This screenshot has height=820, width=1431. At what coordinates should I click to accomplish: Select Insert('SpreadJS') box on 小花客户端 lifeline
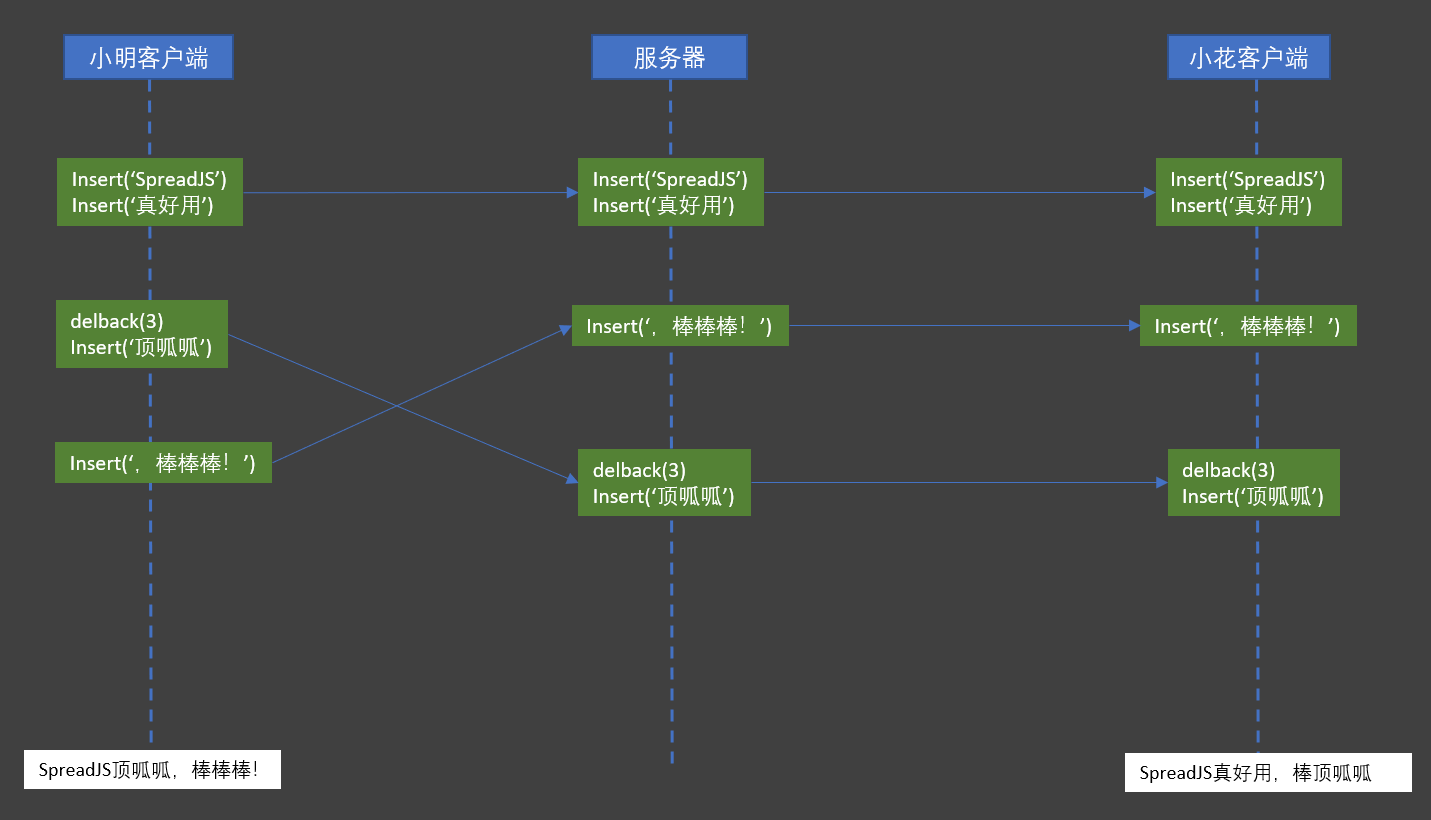click(1249, 192)
